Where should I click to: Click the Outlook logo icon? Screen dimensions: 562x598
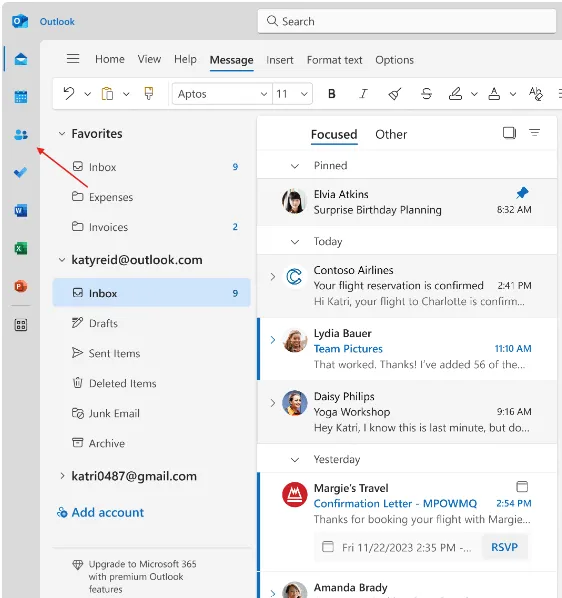tap(20, 21)
